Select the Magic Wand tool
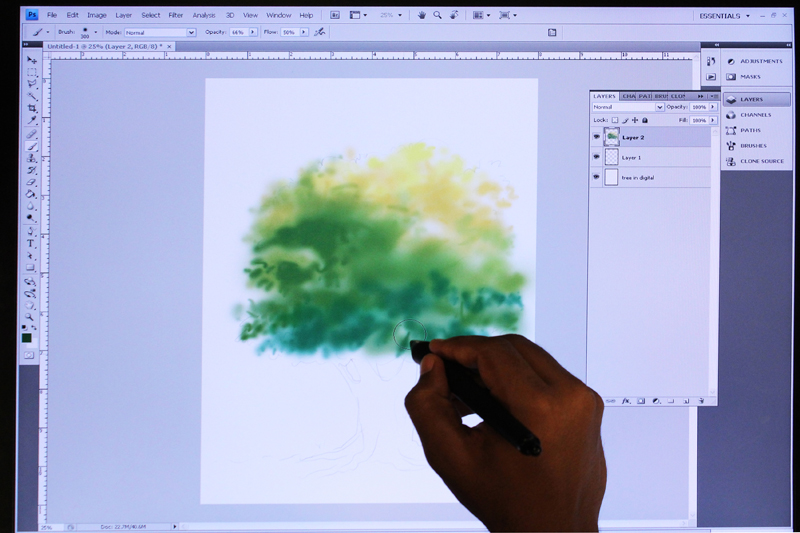Screen dimensions: 800x533 32,96
